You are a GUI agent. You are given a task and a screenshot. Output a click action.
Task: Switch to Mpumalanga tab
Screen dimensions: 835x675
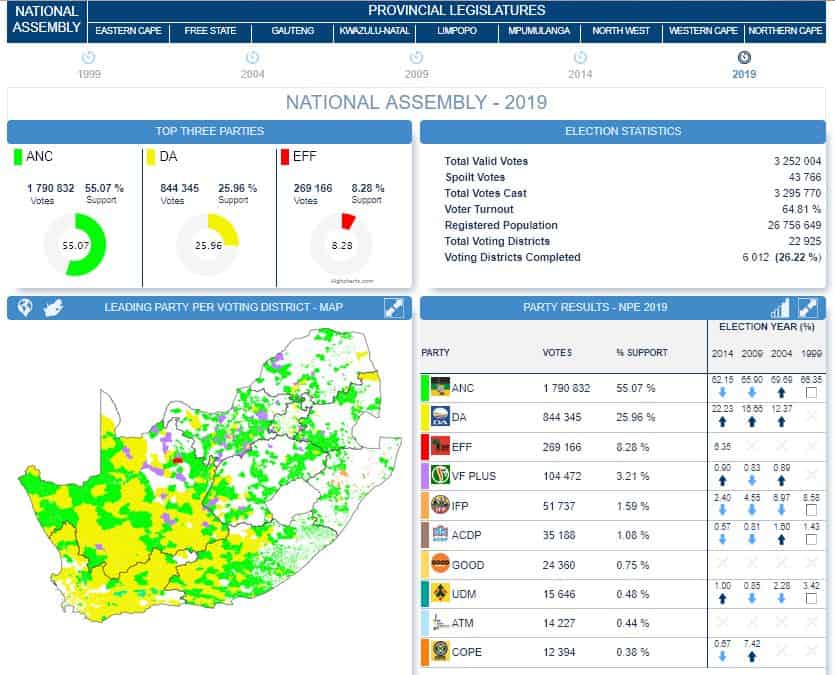tap(539, 31)
